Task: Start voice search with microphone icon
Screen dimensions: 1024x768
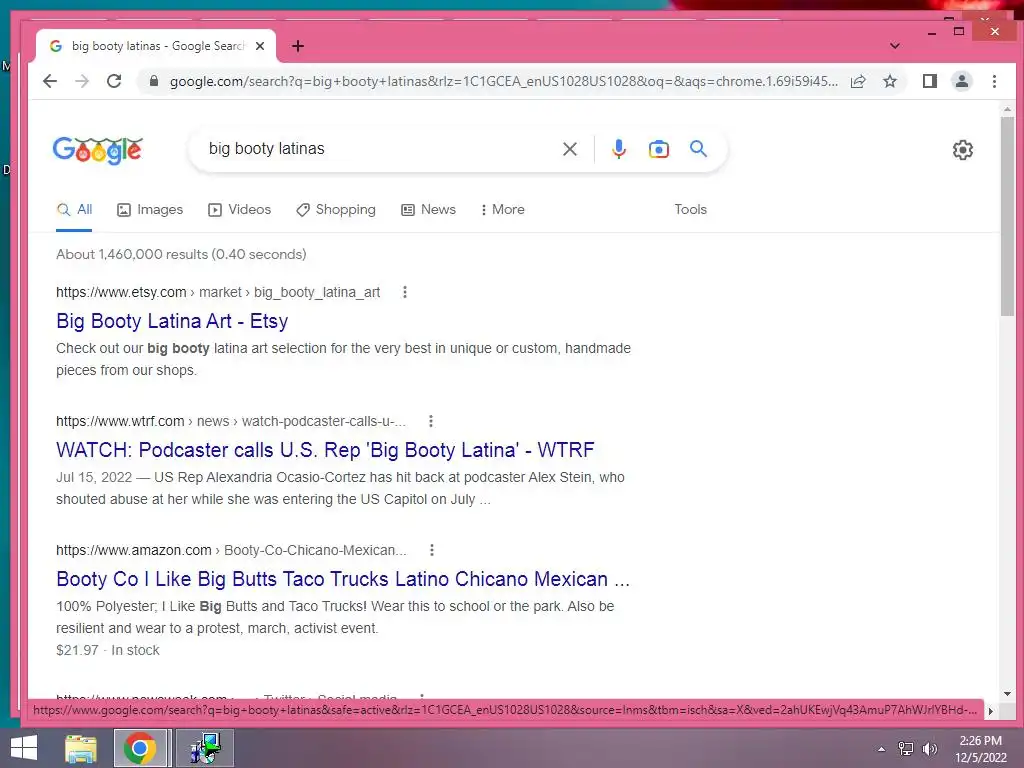Action: (618, 149)
